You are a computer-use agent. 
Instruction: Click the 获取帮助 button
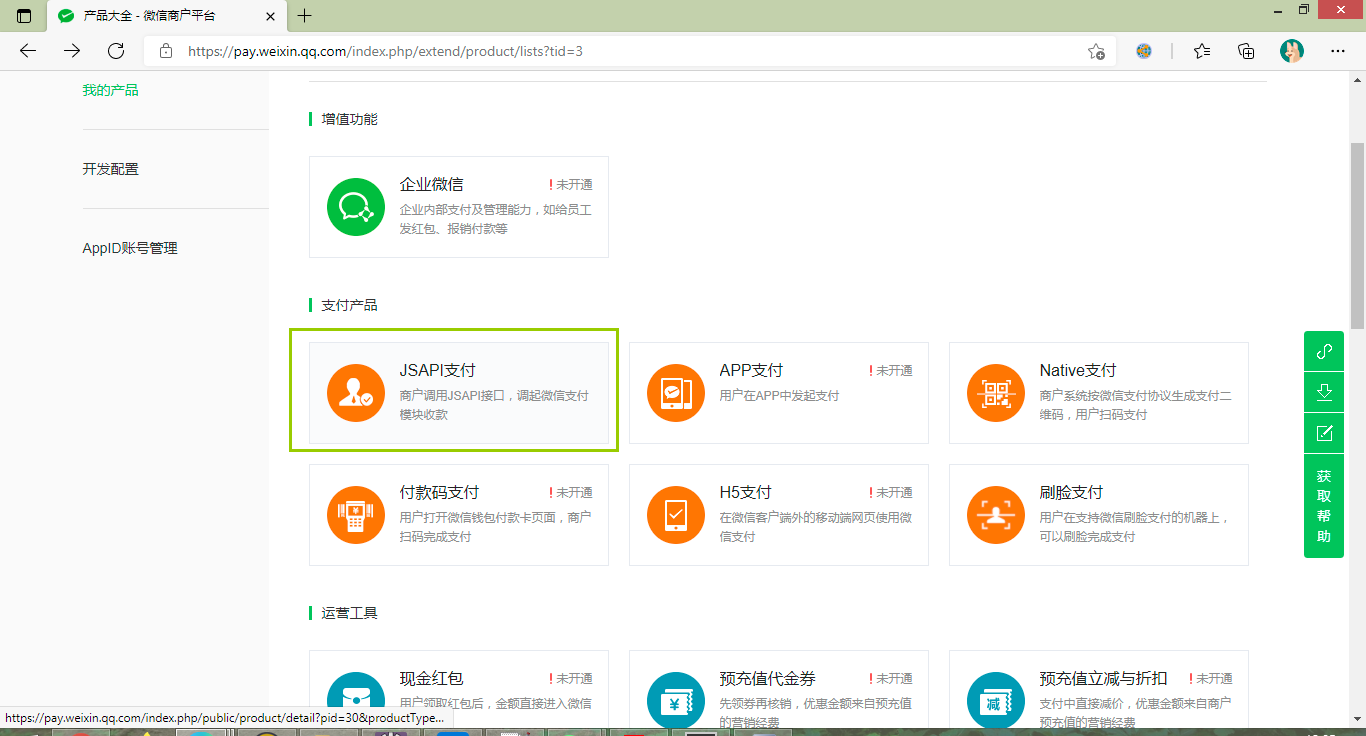1324,506
